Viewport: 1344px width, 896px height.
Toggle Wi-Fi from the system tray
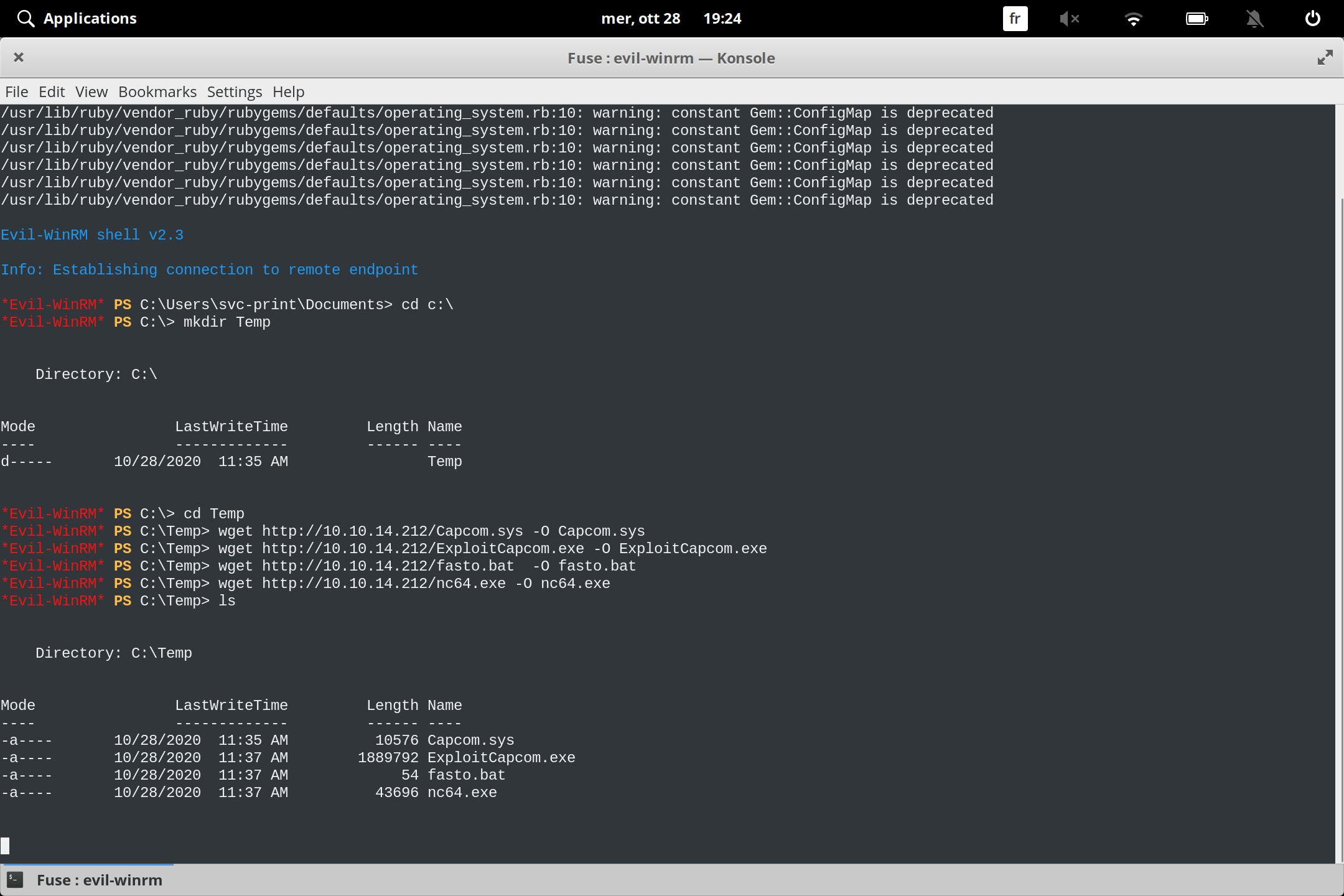pos(1134,18)
